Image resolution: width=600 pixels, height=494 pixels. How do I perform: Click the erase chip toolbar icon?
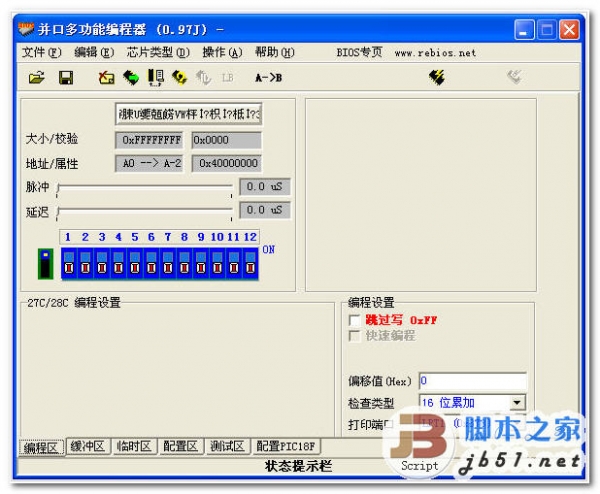click(x=106, y=78)
